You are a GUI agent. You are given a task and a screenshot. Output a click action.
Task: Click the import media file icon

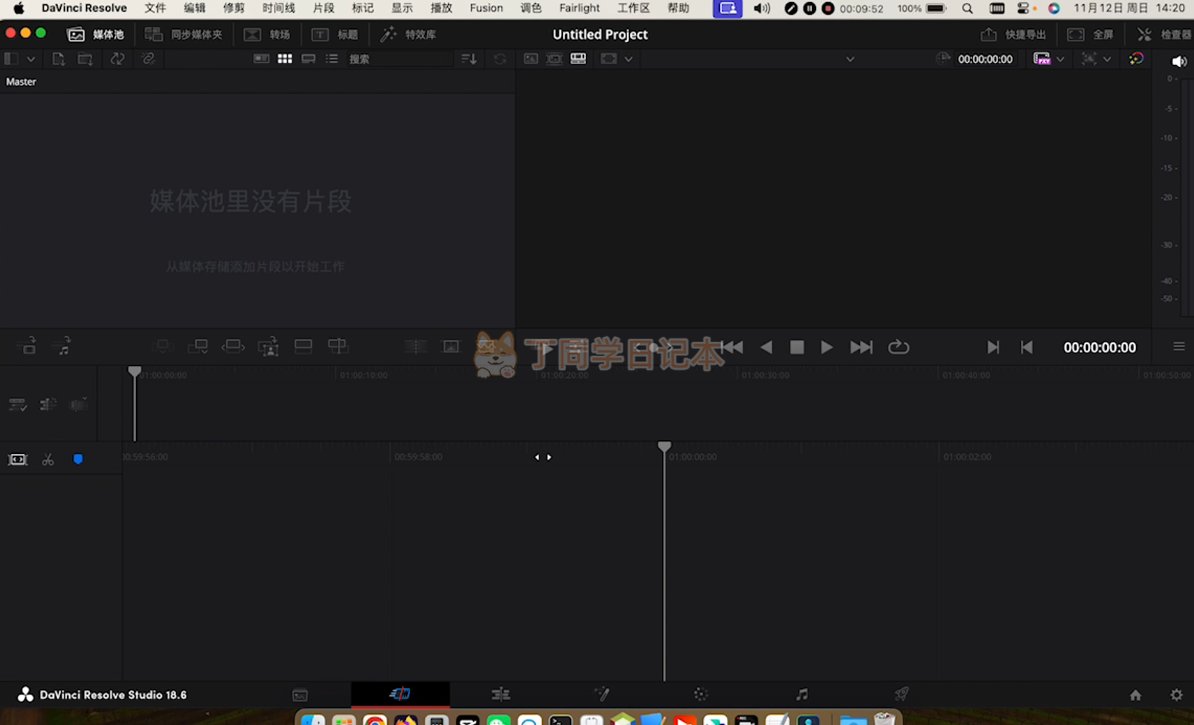[59, 59]
